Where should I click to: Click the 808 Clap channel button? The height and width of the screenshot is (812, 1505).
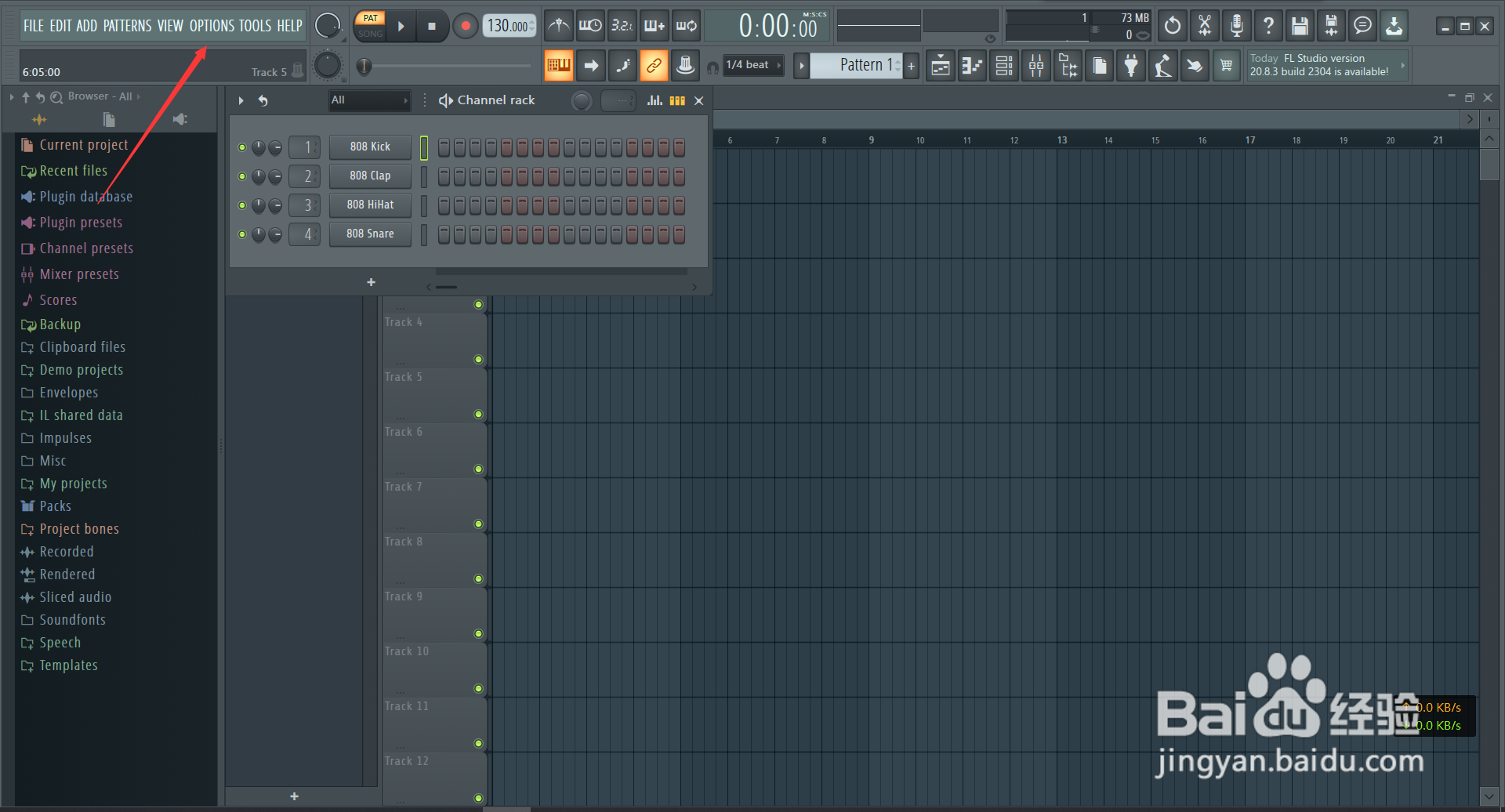click(369, 176)
